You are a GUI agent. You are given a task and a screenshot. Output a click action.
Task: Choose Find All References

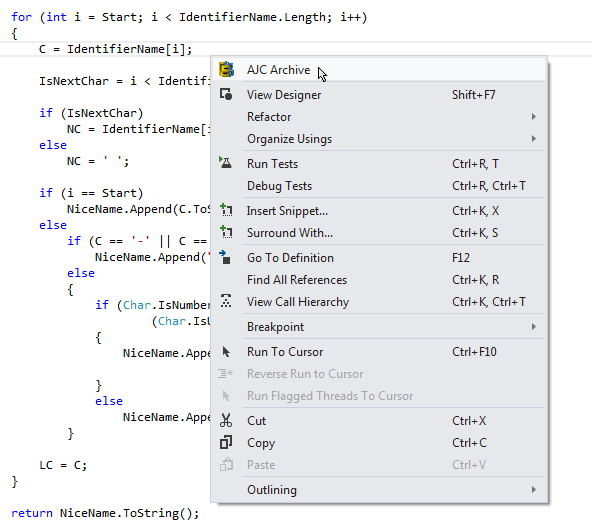point(379,280)
